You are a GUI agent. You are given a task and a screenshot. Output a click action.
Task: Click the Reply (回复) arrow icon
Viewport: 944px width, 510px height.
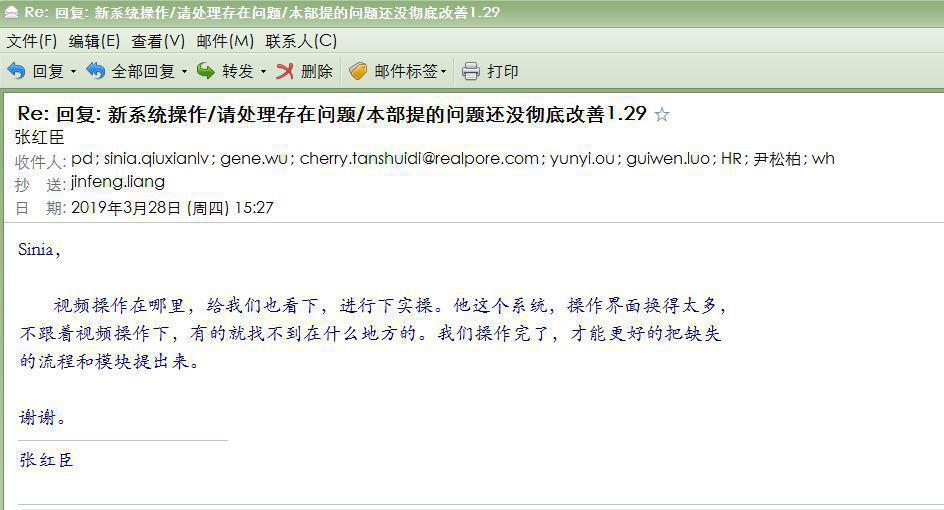click(x=16, y=71)
